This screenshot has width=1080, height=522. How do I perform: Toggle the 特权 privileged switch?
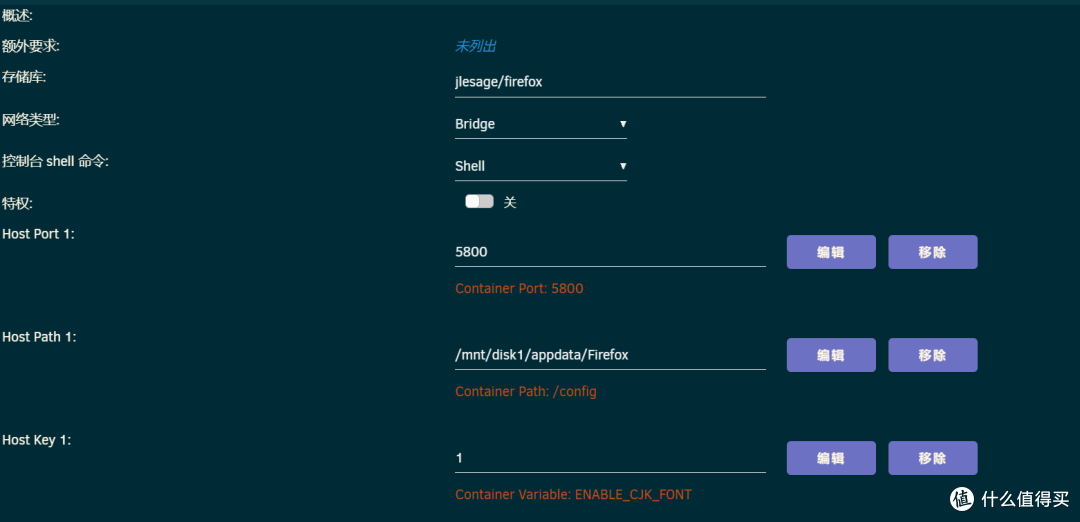coord(479,202)
